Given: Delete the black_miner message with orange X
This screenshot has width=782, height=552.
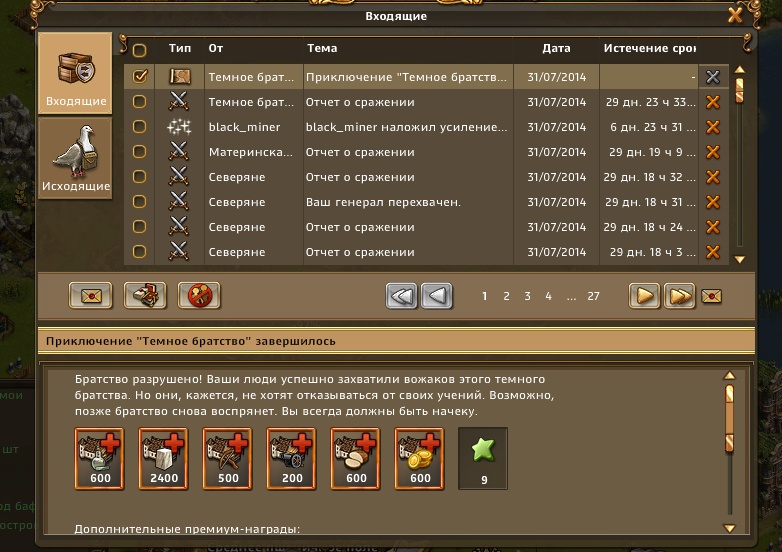Looking at the screenshot, I should pyautogui.click(x=713, y=127).
